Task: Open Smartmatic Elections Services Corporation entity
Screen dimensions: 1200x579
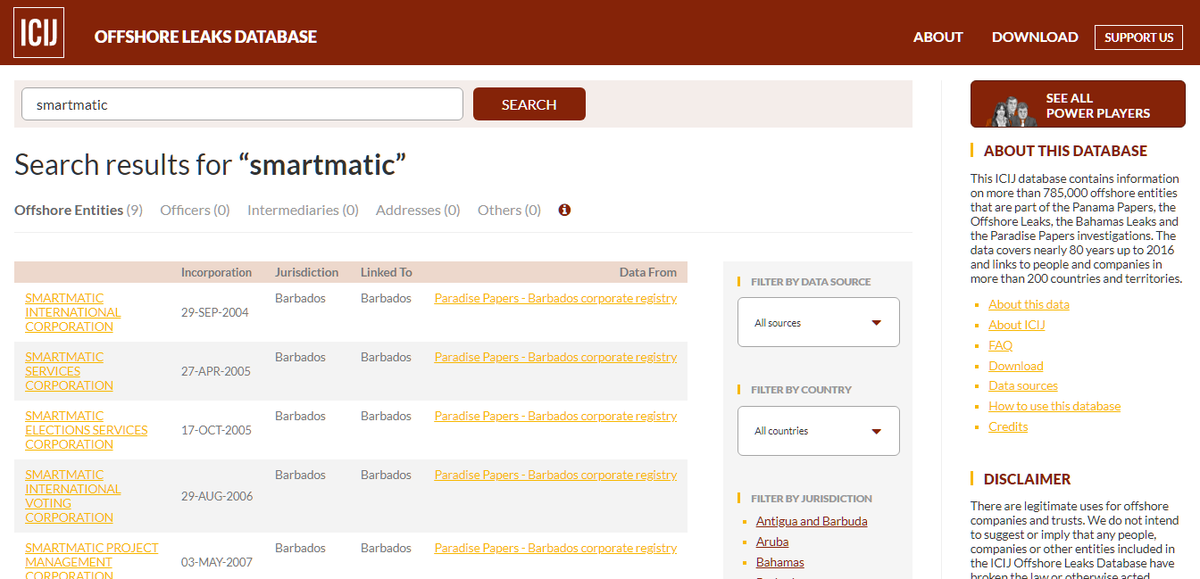Action: pos(86,430)
